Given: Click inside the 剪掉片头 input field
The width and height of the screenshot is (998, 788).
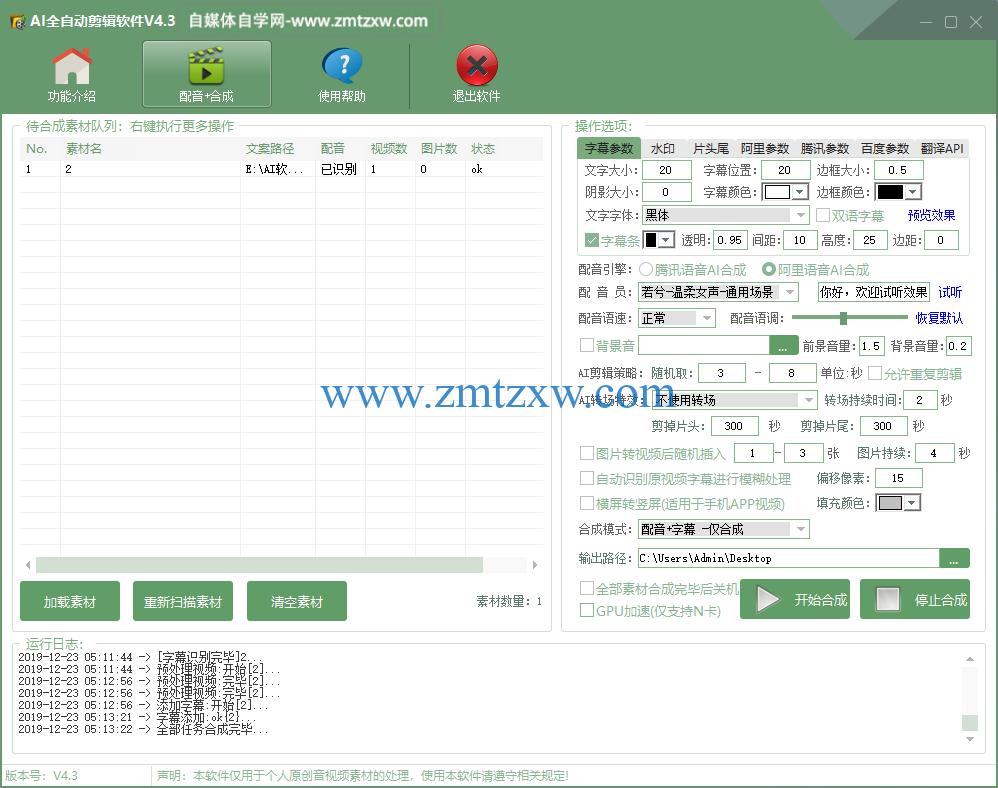Looking at the screenshot, I should point(734,425).
